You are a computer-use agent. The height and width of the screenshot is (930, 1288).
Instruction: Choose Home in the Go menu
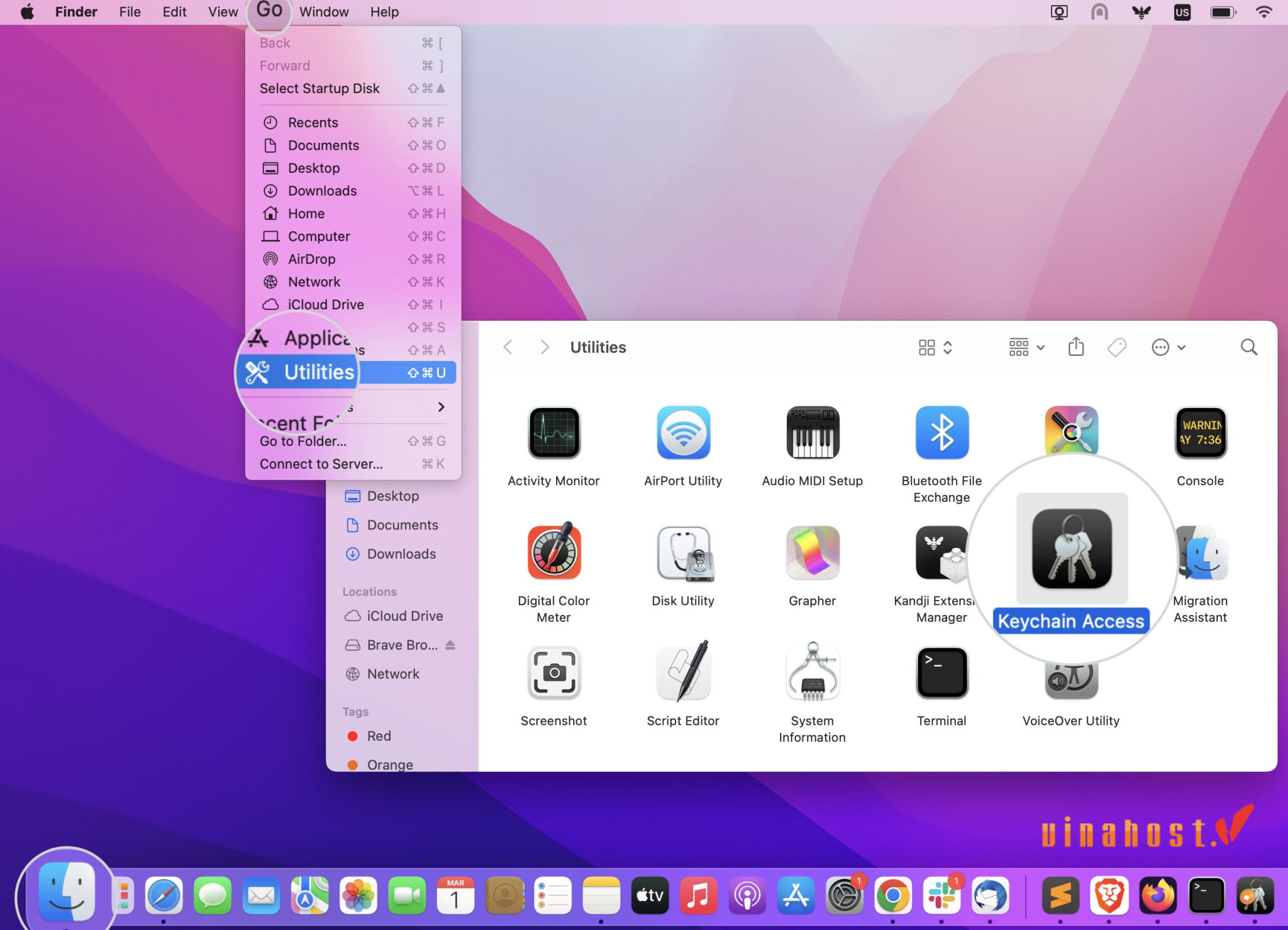[x=353, y=214]
